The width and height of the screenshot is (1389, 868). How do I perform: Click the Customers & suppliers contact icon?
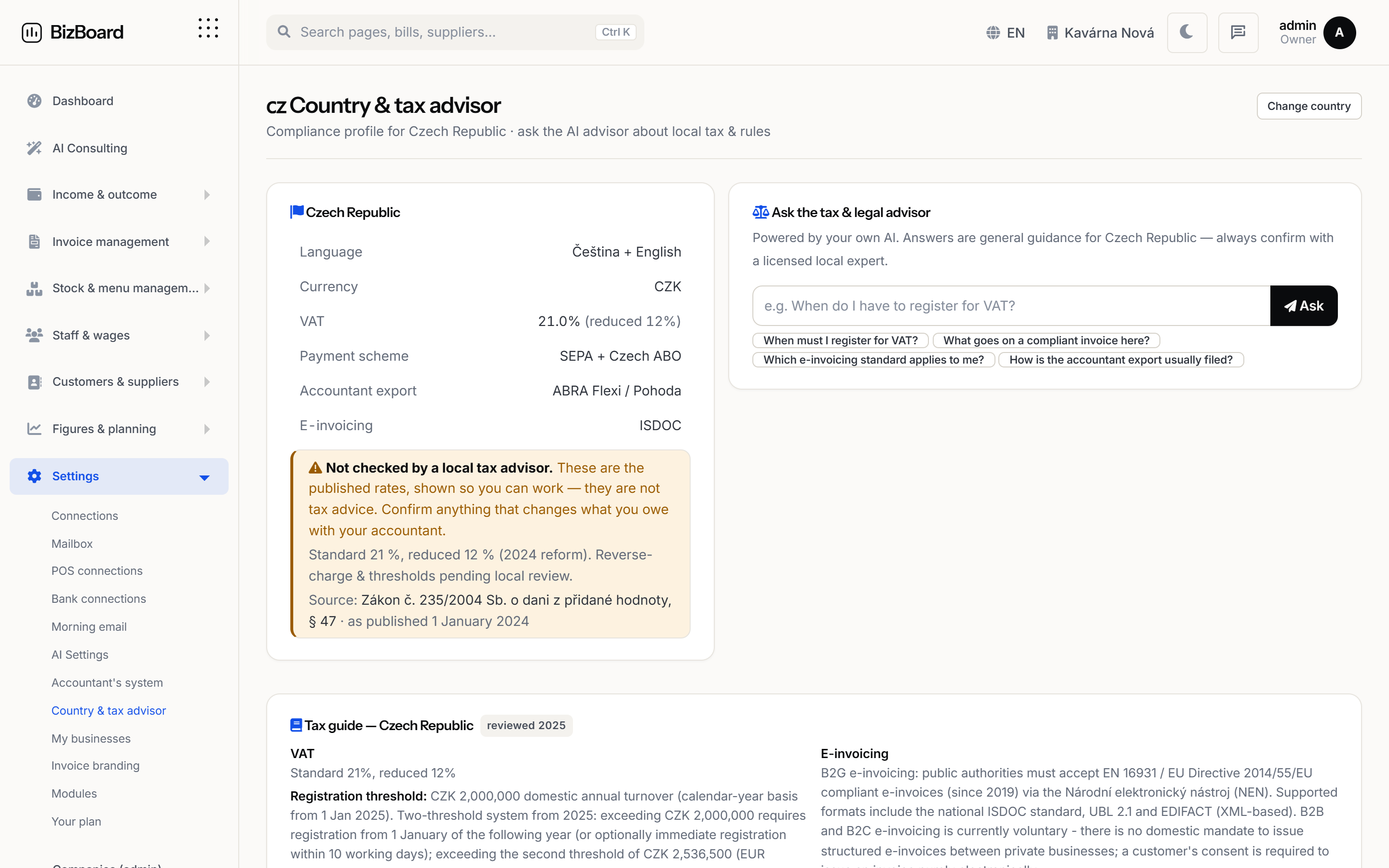[x=34, y=382]
